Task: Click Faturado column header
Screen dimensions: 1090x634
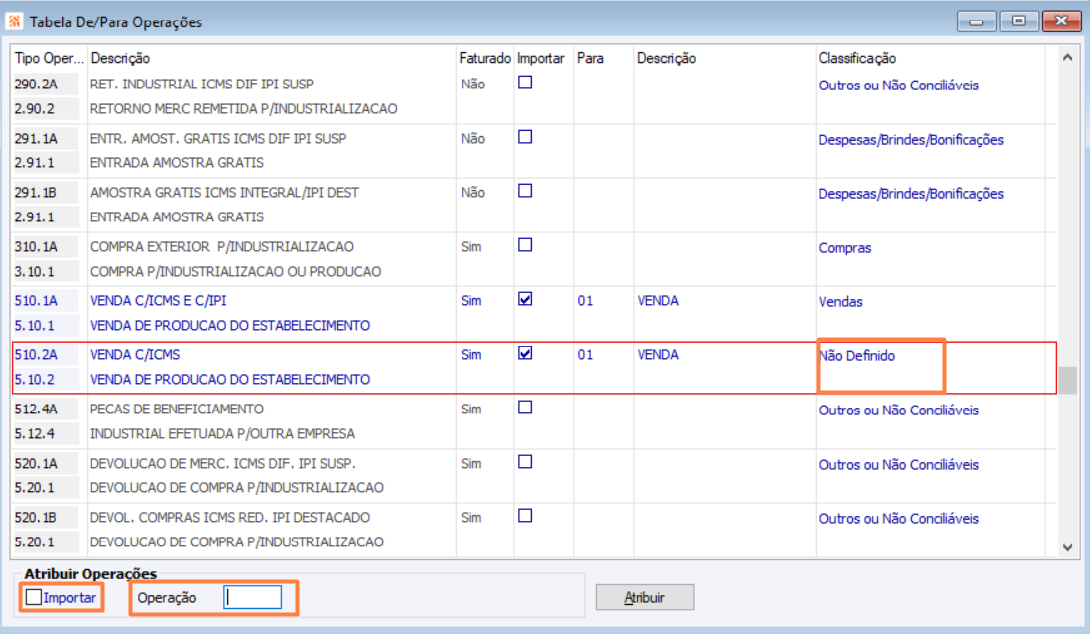Action: pyautogui.click(x=485, y=58)
